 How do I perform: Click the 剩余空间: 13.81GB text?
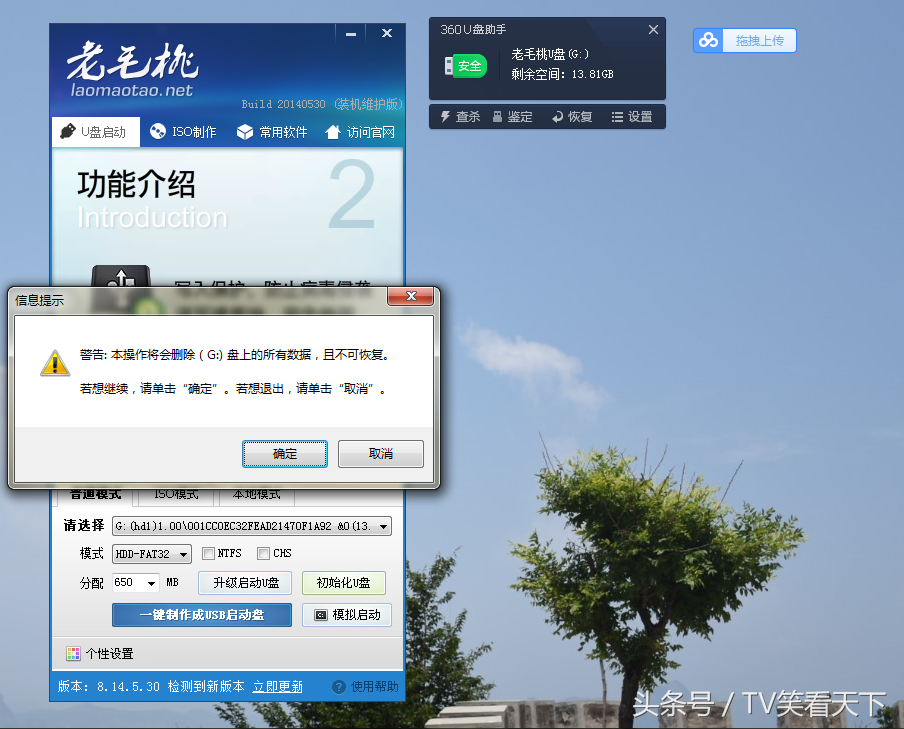[x=562, y=74]
